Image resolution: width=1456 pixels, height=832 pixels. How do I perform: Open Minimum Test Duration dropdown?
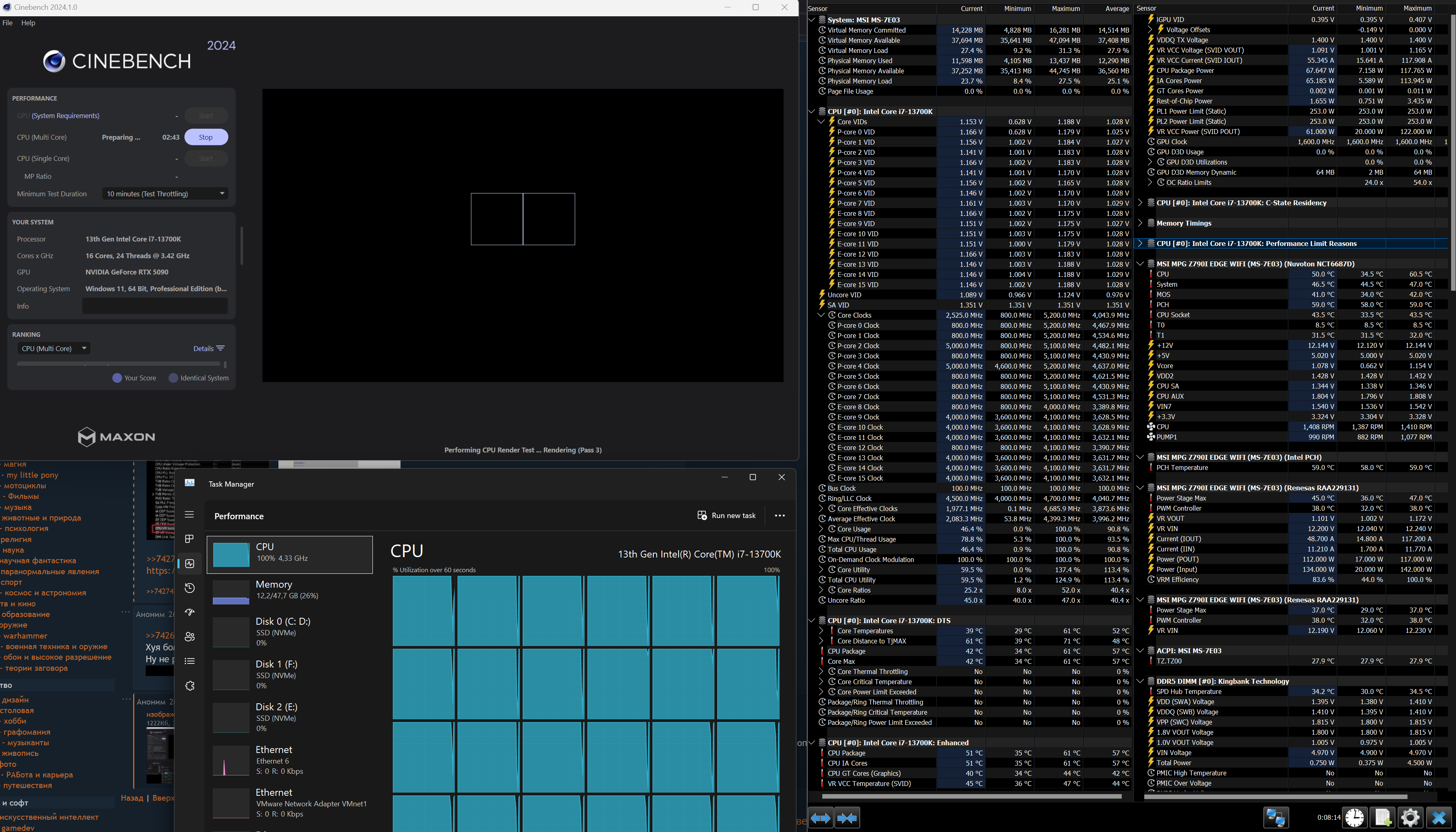165,194
